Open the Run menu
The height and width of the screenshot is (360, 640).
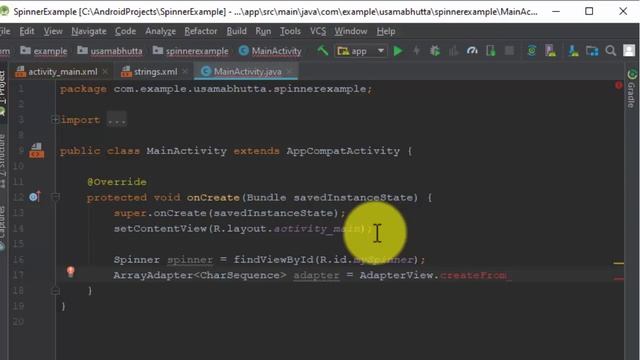(x=263, y=31)
